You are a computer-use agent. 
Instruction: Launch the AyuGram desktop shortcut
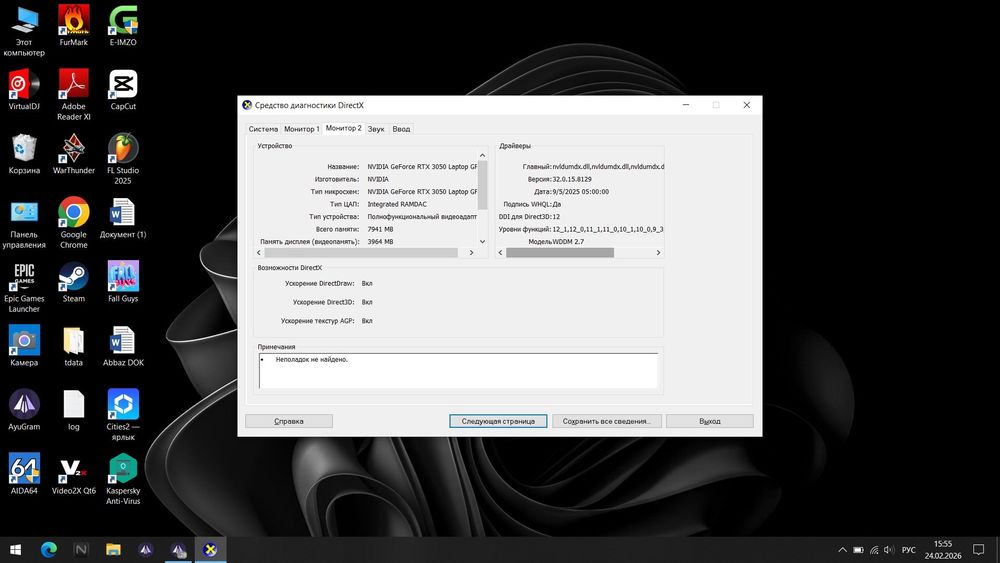pyautogui.click(x=24, y=411)
